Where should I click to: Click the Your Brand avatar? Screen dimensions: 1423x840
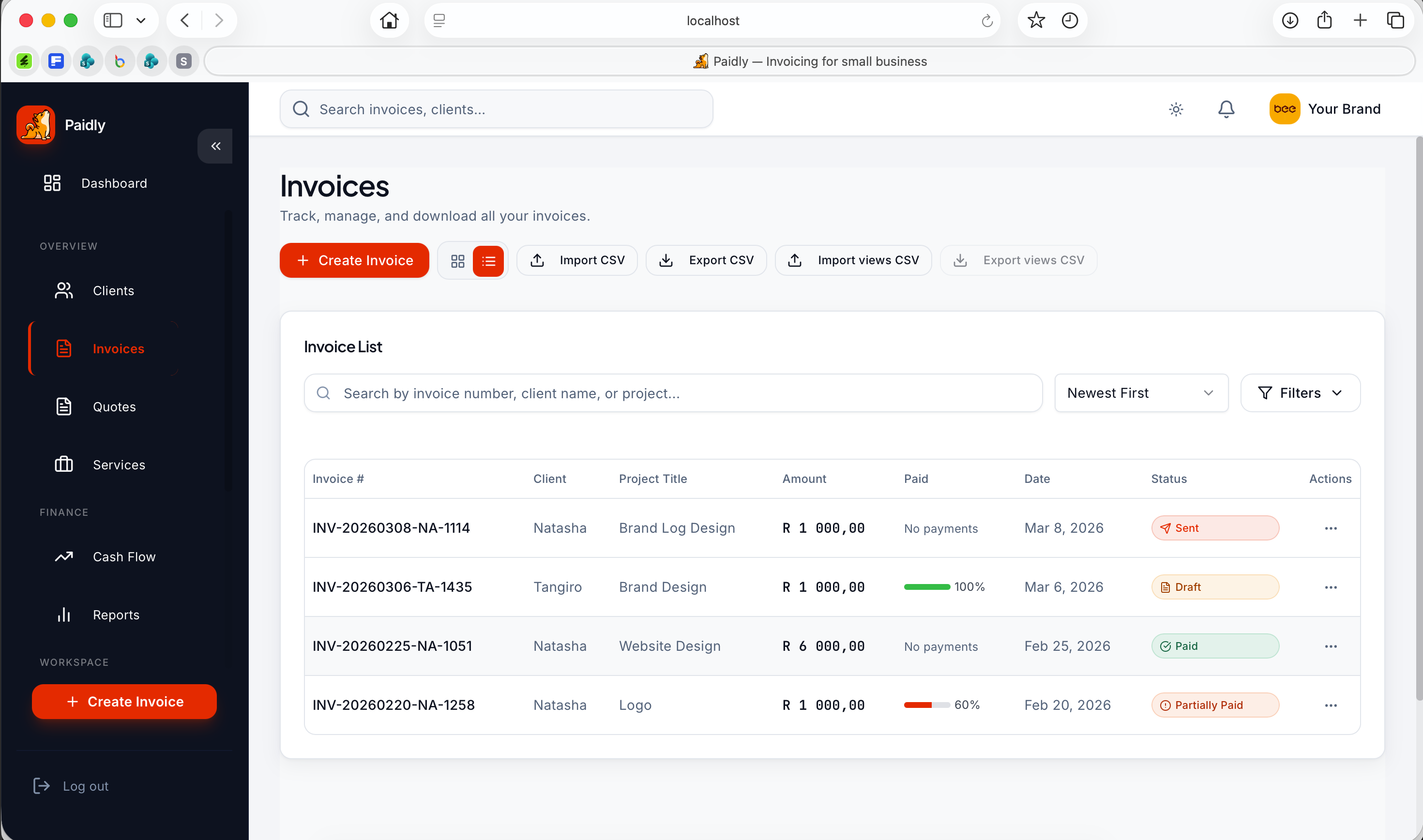pos(1284,109)
